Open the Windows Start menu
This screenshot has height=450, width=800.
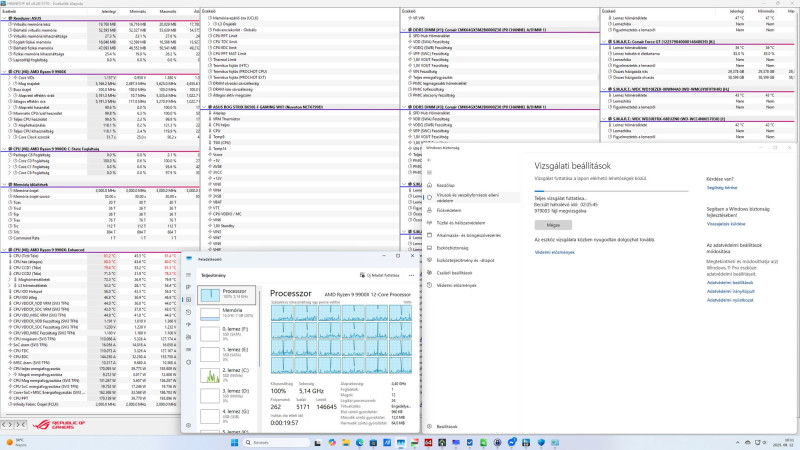234,442
